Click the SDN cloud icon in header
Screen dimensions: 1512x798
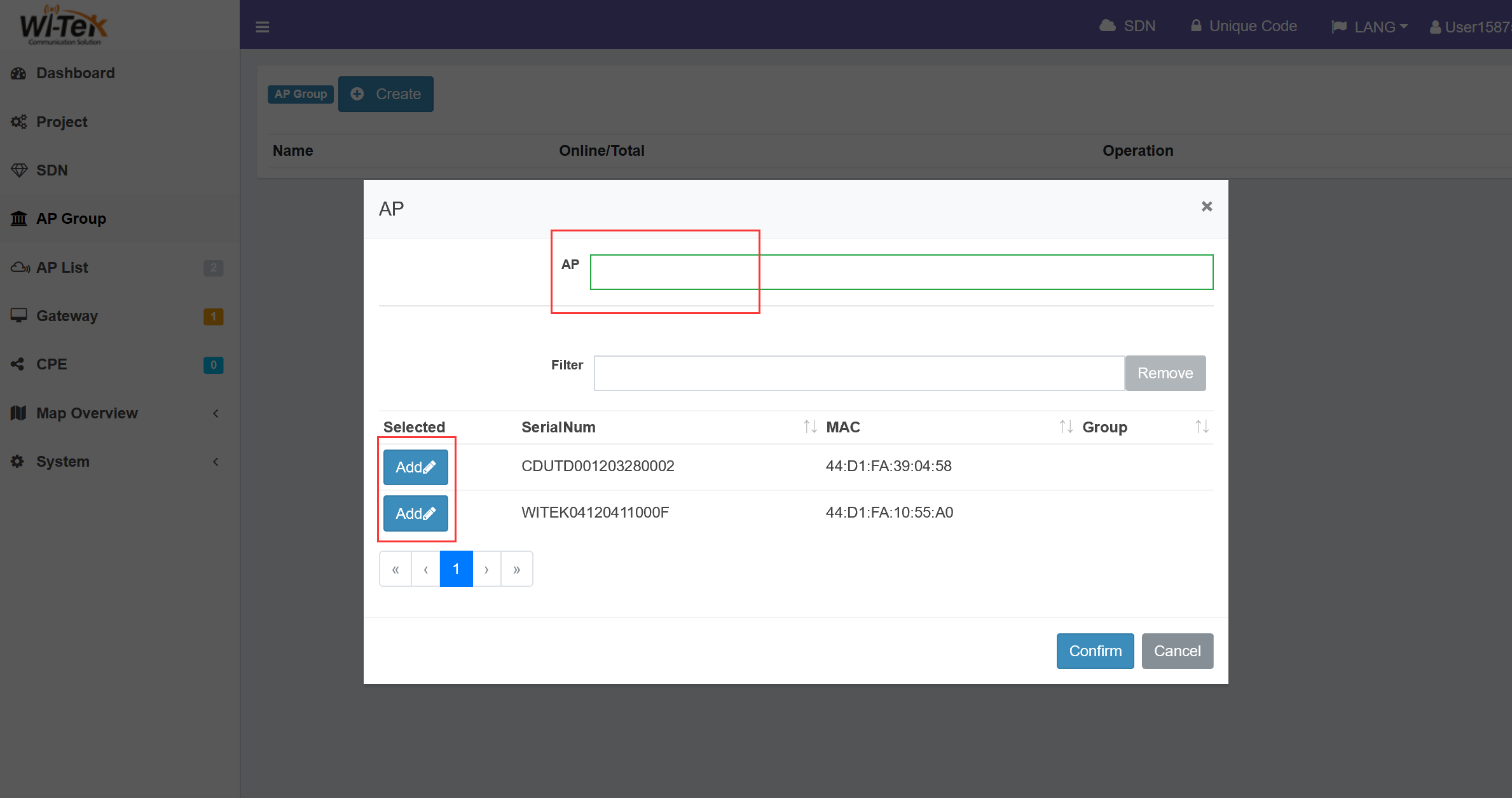click(x=1108, y=26)
